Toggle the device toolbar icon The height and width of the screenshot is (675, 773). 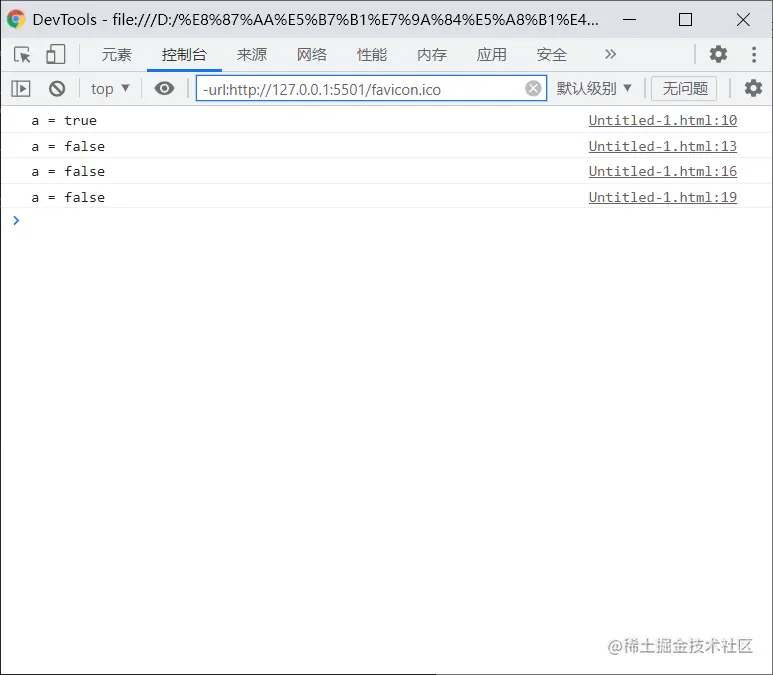pyautogui.click(x=56, y=54)
